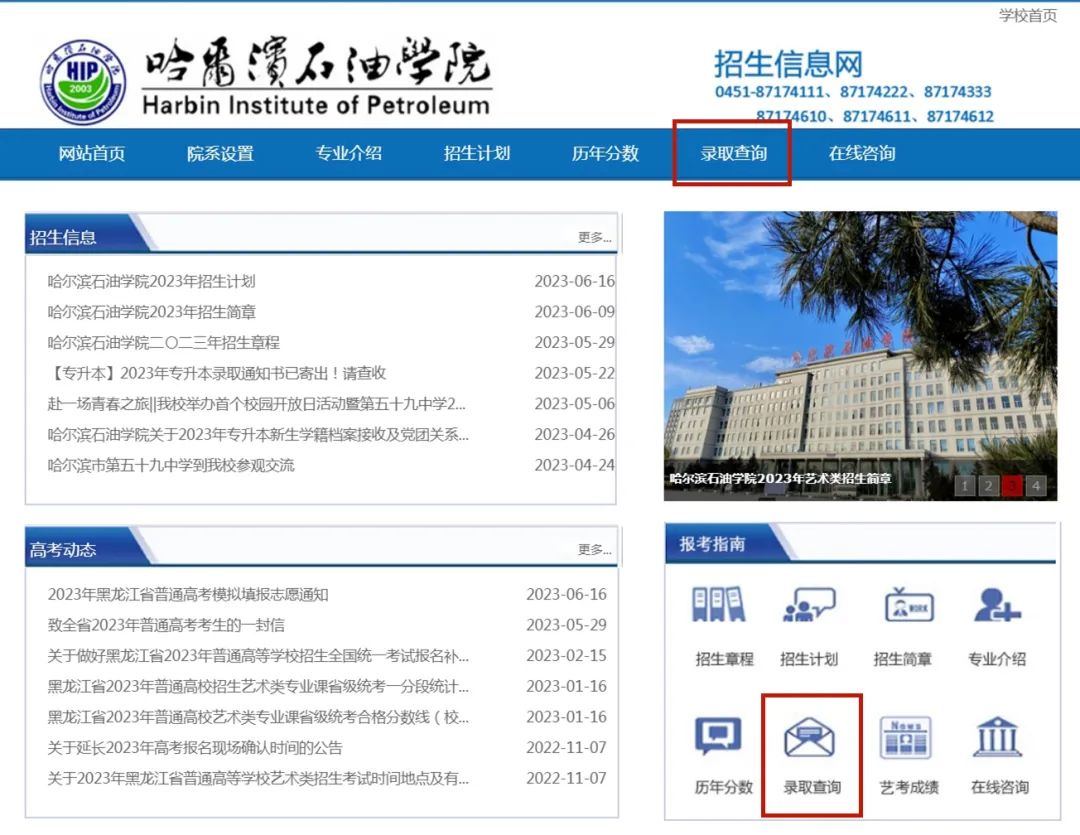Image resolution: width=1080 pixels, height=835 pixels.
Task: Switch to slide 1 of the banner
Action: [964, 486]
